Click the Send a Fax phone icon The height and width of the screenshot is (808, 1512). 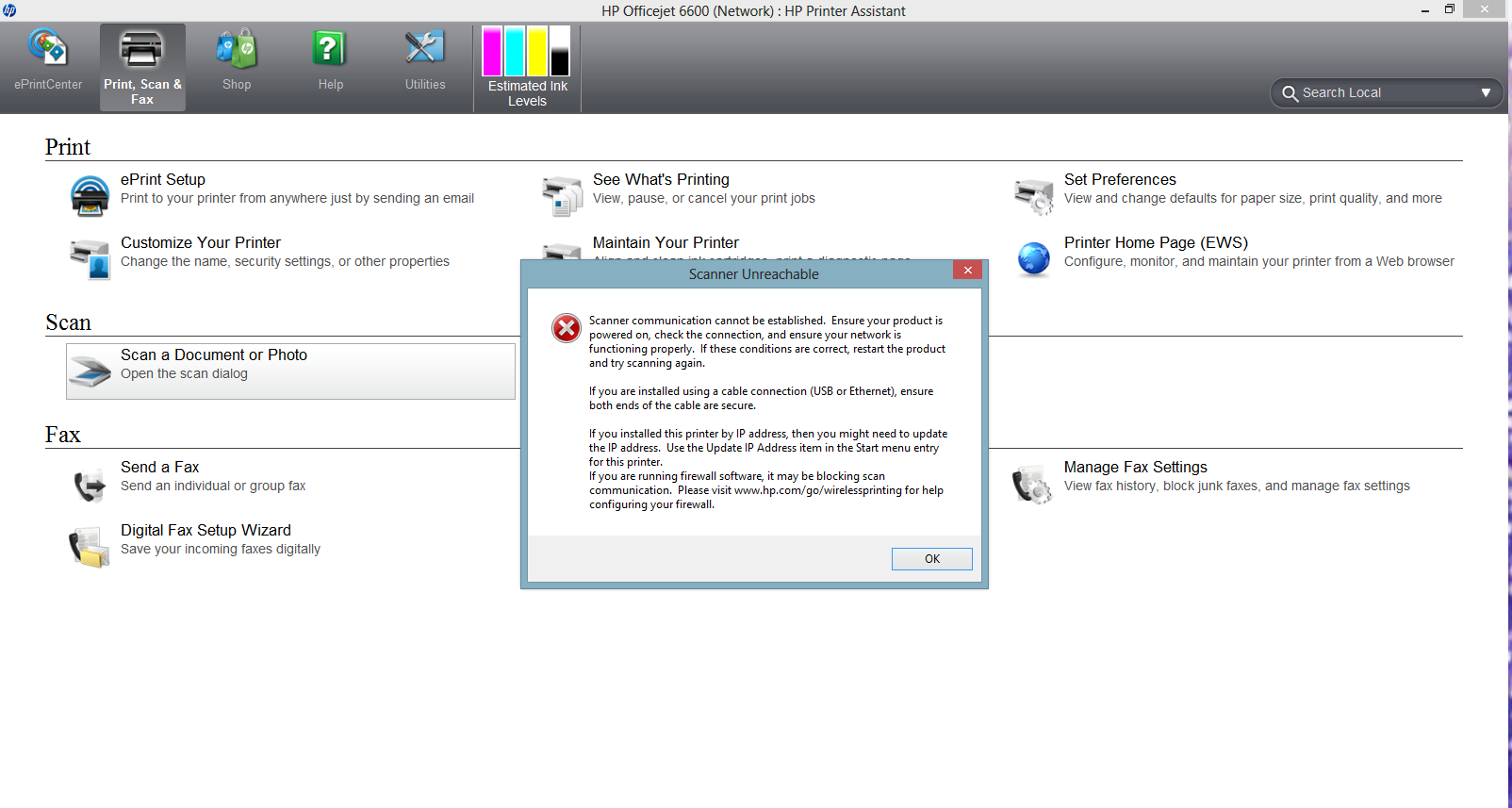point(90,485)
